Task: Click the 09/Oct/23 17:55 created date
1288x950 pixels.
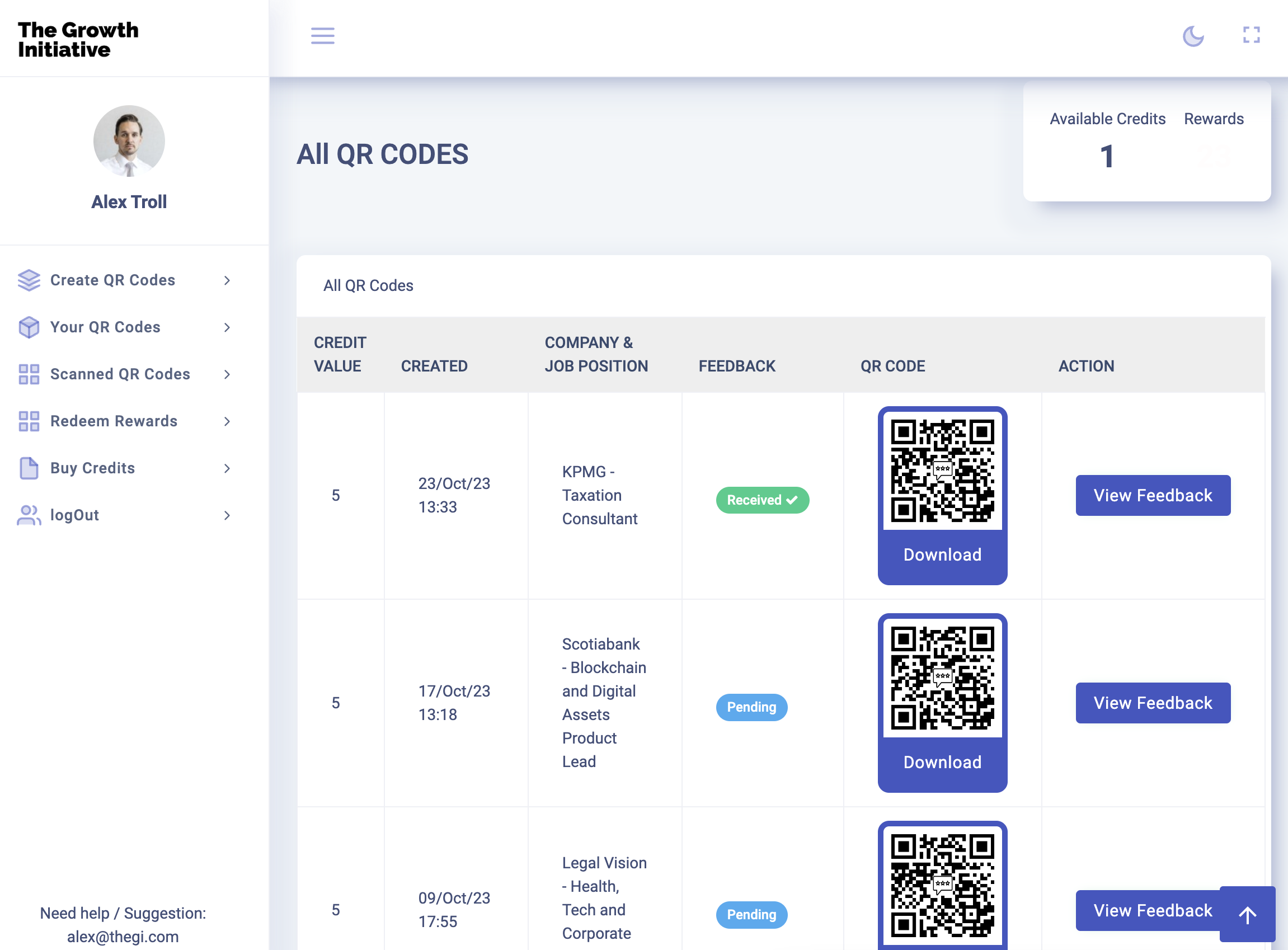Action: pyautogui.click(x=454, y=910)
